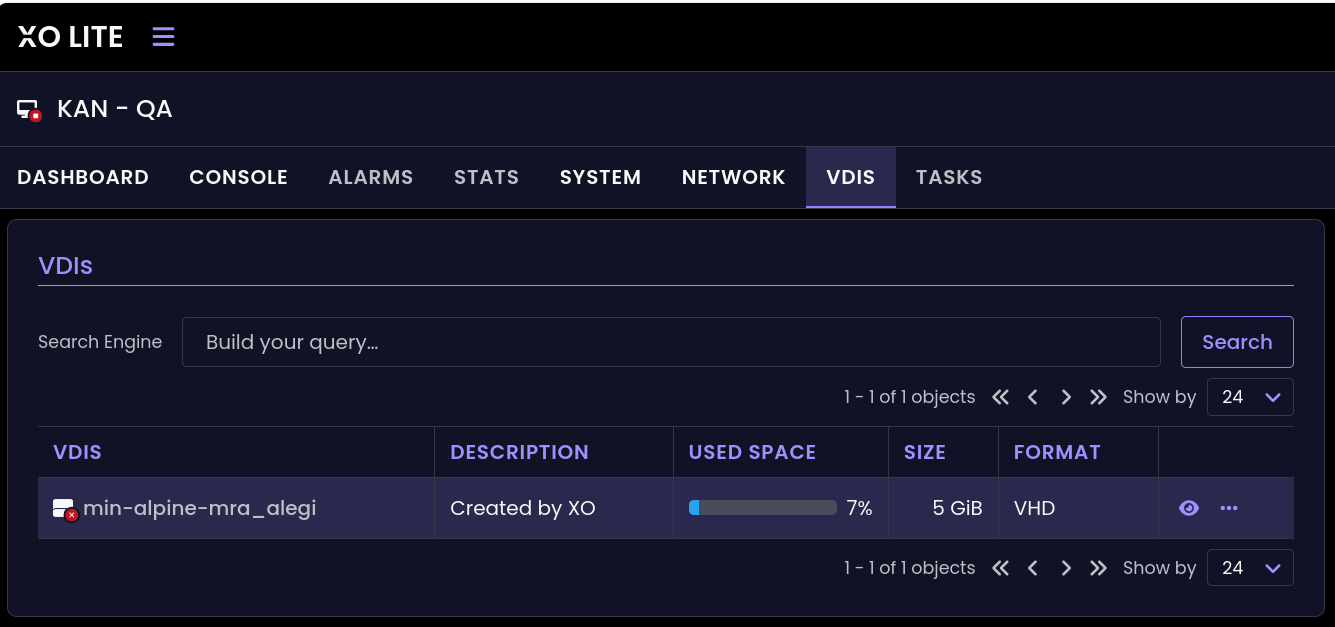Go to last page in bottom pagination
1335x627 pixels.
click(1098, 568)
